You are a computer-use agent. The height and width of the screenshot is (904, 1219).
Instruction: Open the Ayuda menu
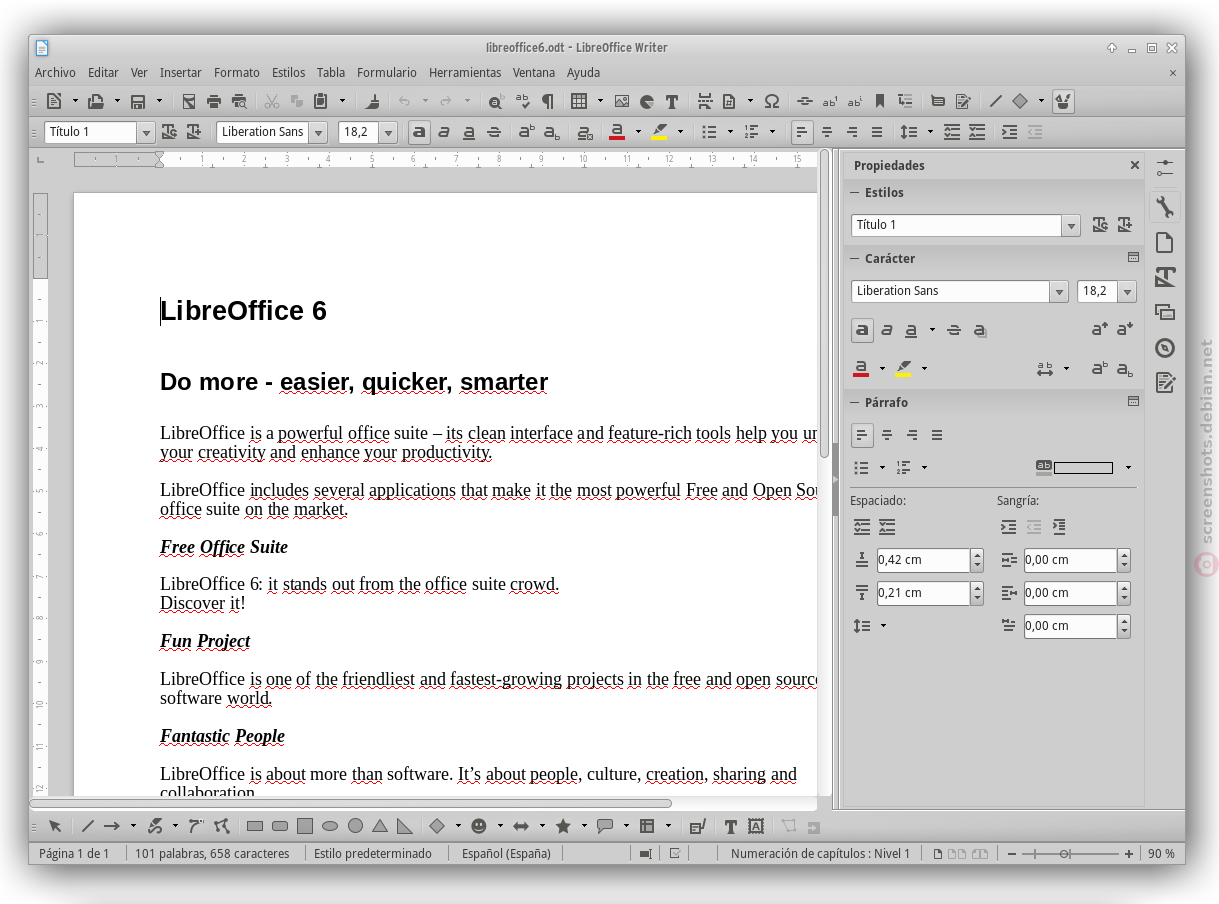[x=583, y=73]
